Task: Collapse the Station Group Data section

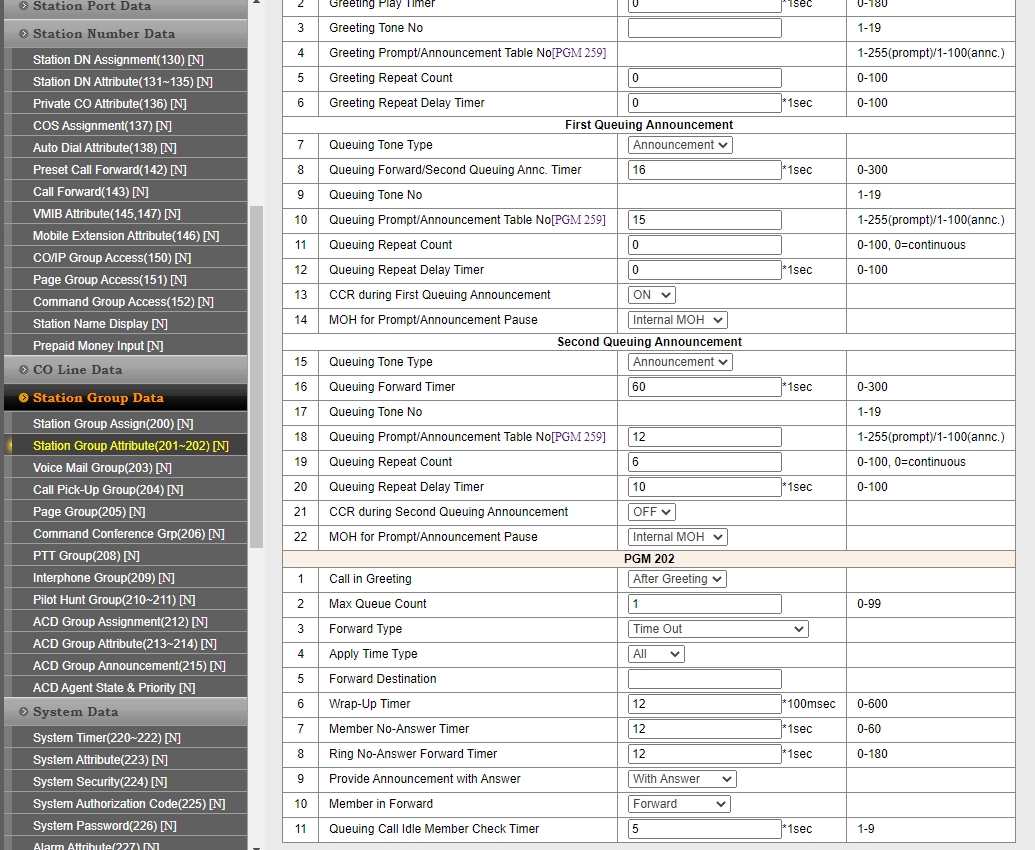Action: click(98, 398)
